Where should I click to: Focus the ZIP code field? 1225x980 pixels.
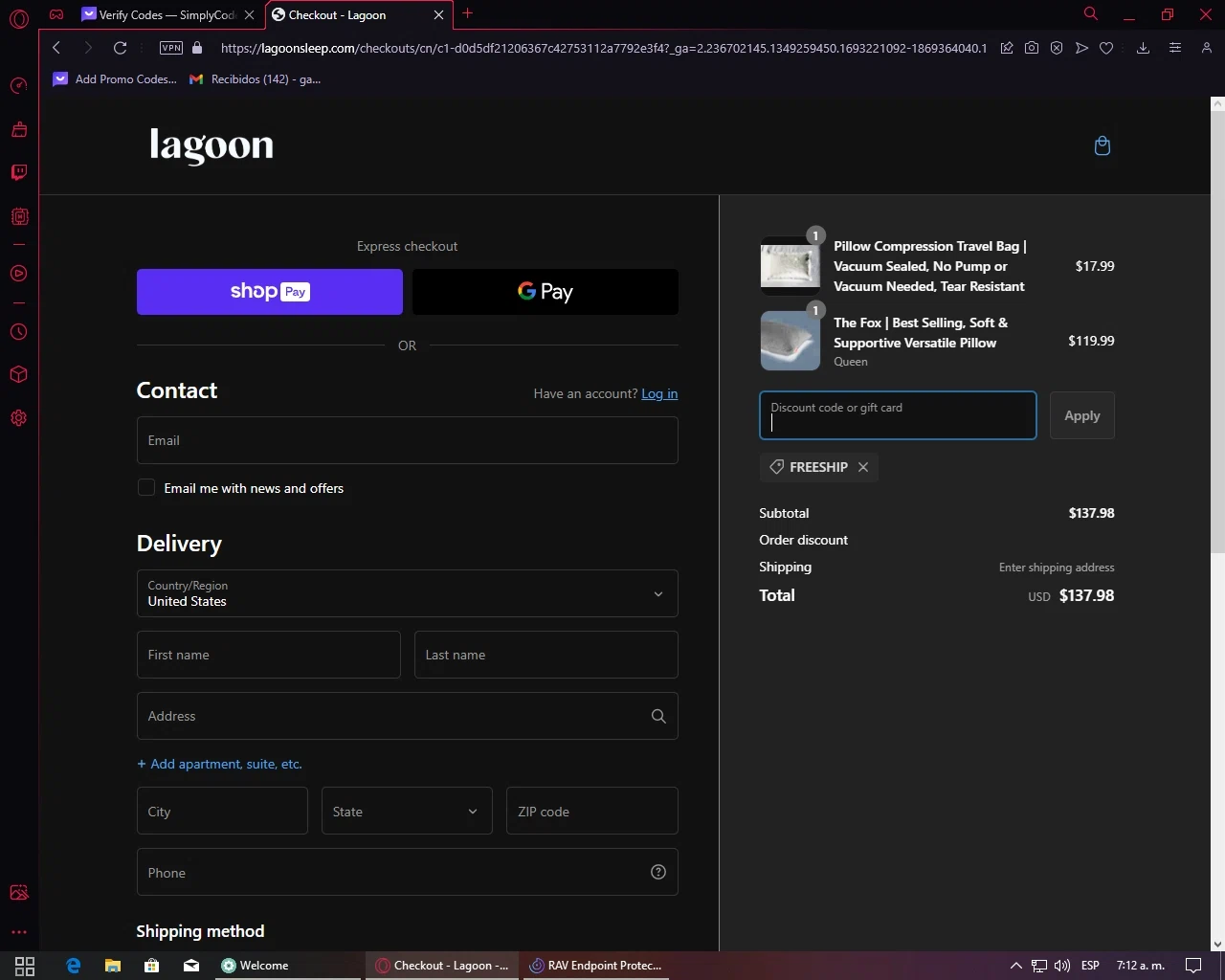coord(592,812)
